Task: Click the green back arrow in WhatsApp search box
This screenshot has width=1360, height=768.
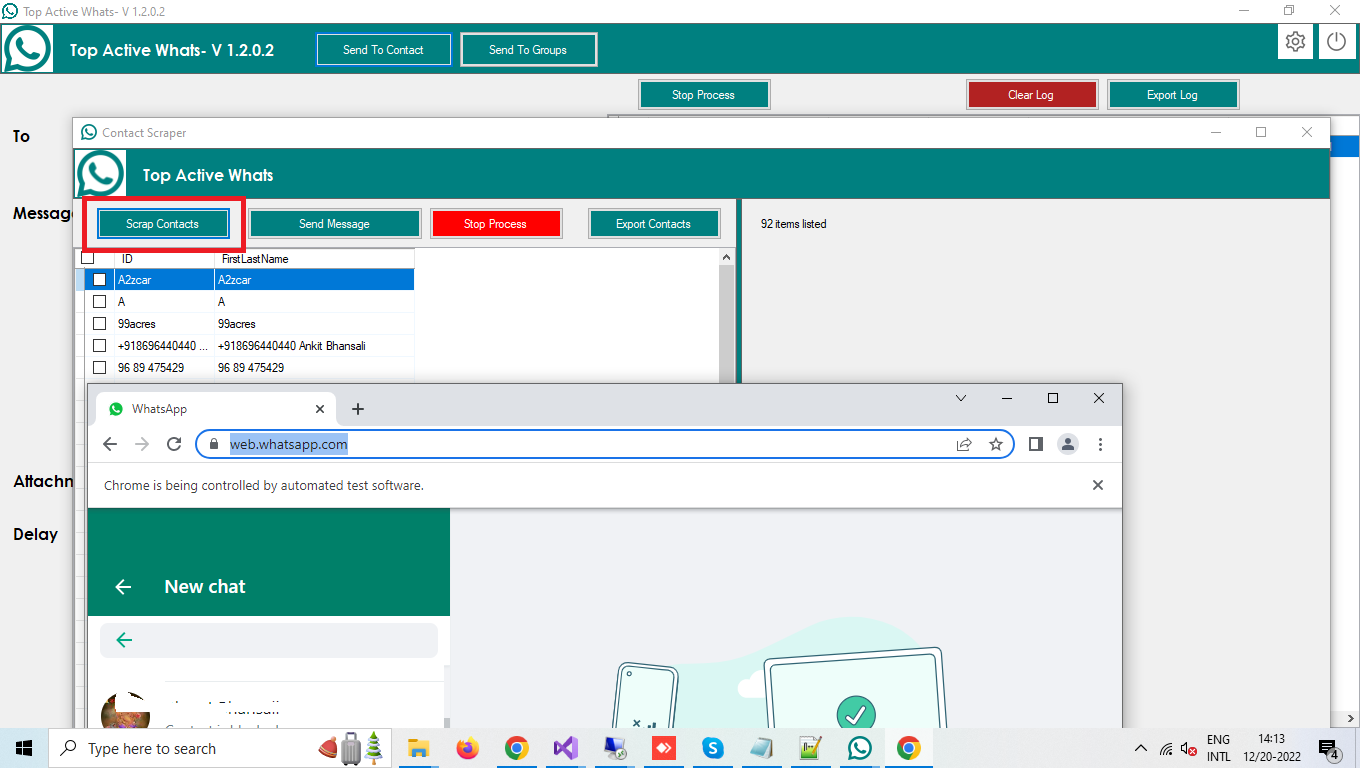Action: point(124,640)
